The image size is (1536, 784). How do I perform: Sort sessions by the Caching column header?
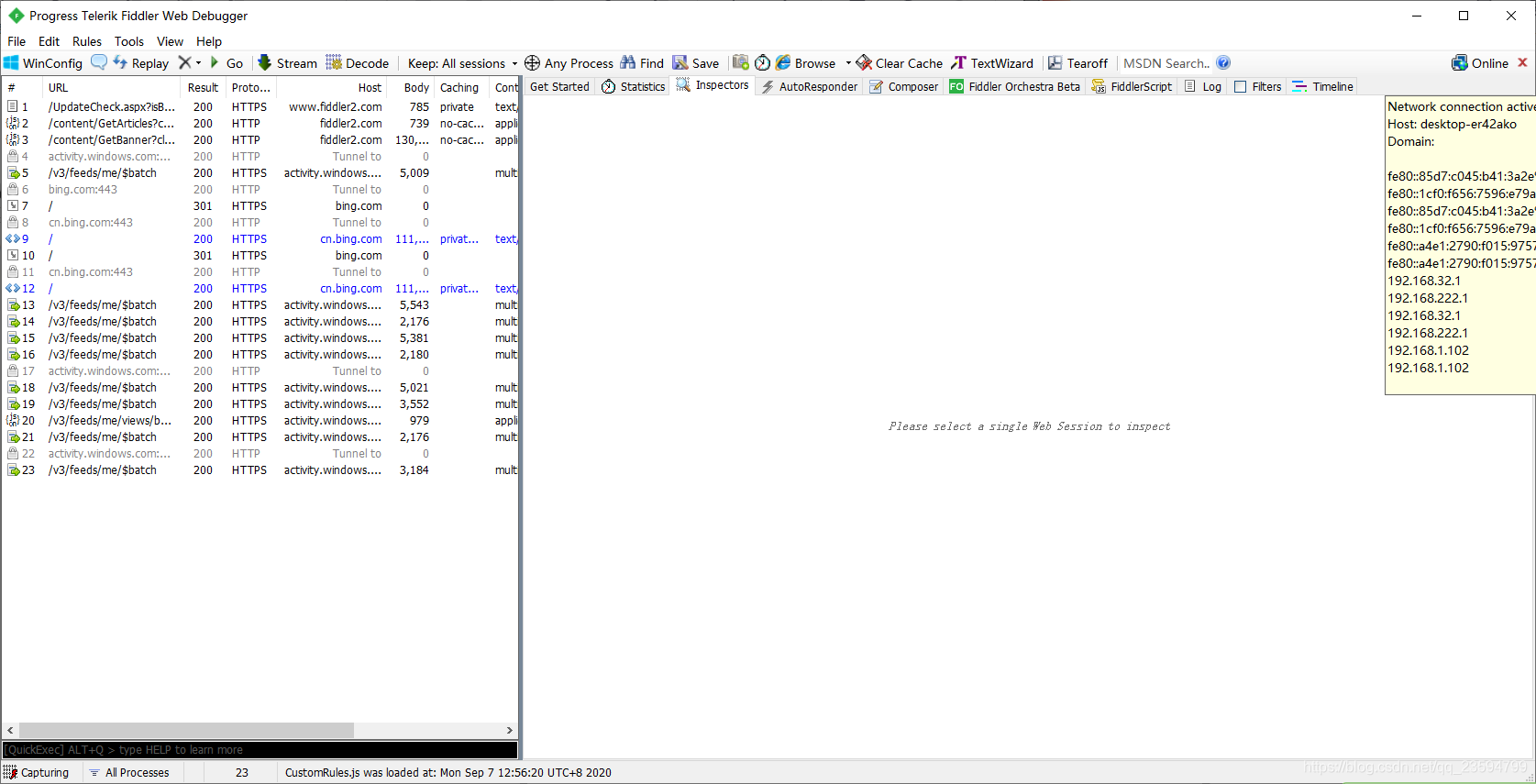tap(461, 87)
